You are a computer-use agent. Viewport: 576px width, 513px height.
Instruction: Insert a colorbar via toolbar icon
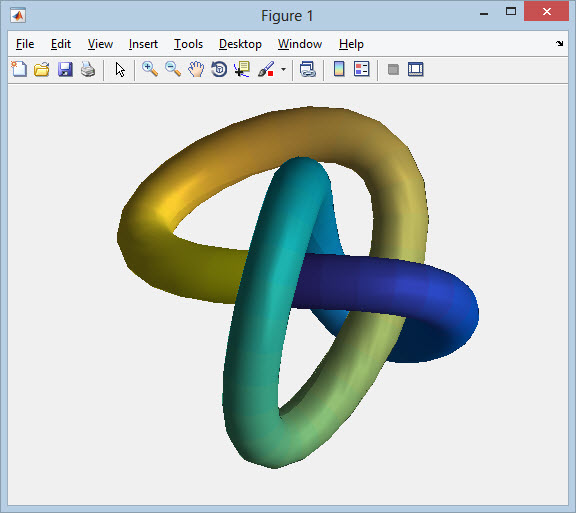coord(339,69)
